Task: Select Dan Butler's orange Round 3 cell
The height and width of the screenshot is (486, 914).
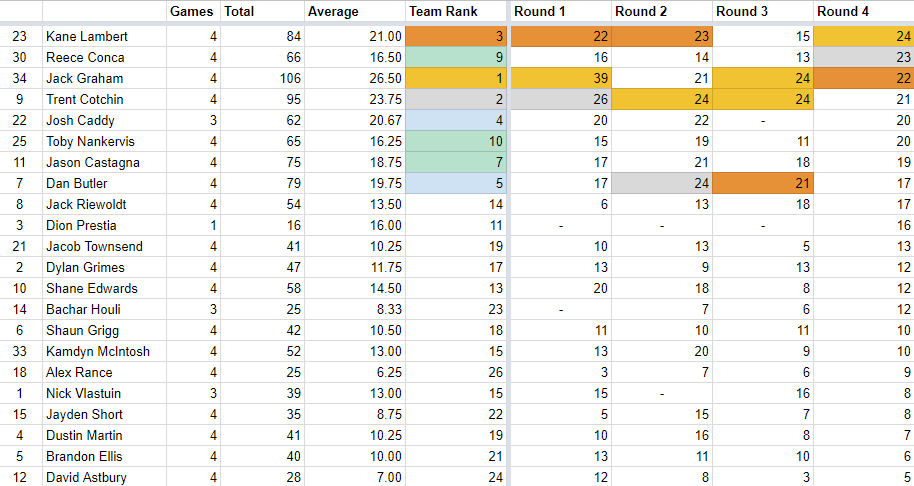Action: point(762,183)
